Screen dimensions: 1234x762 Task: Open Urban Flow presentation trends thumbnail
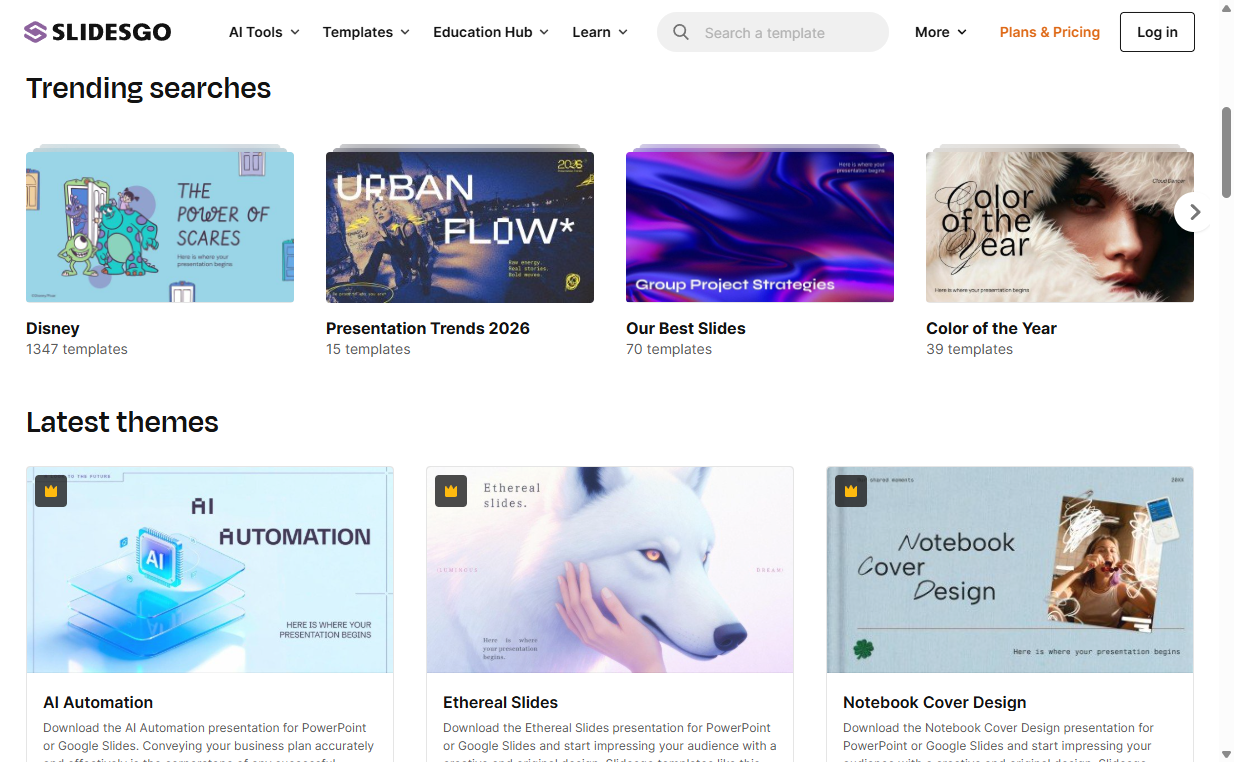[460, 227]
